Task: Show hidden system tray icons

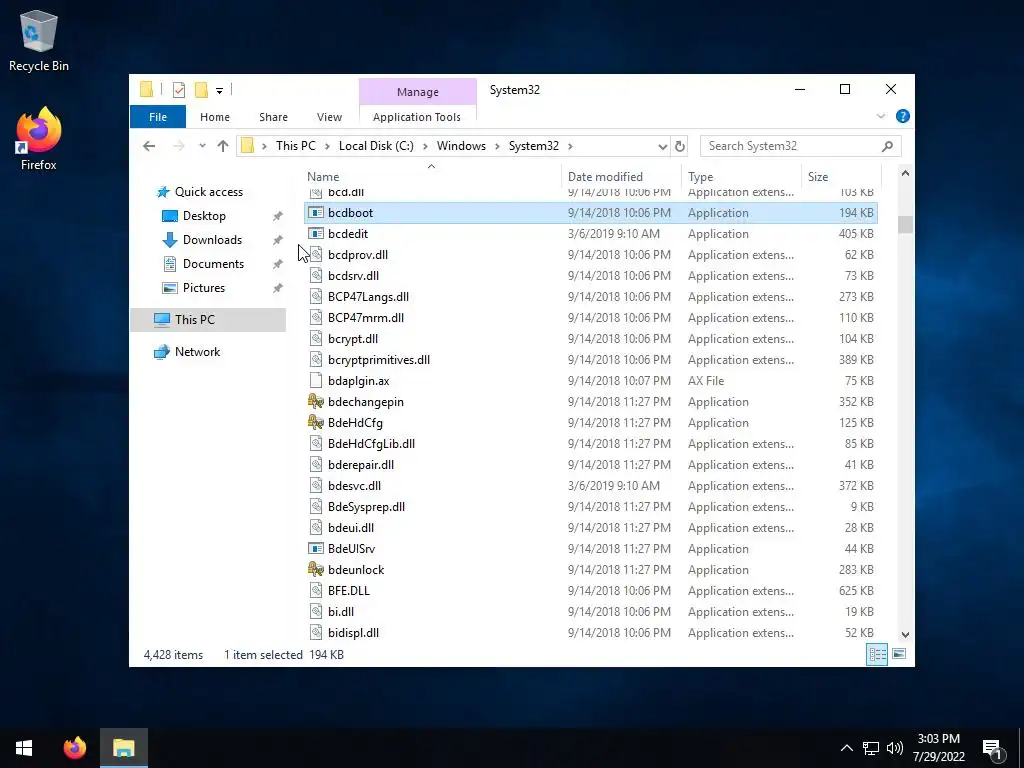Action: tap(846, 748)
